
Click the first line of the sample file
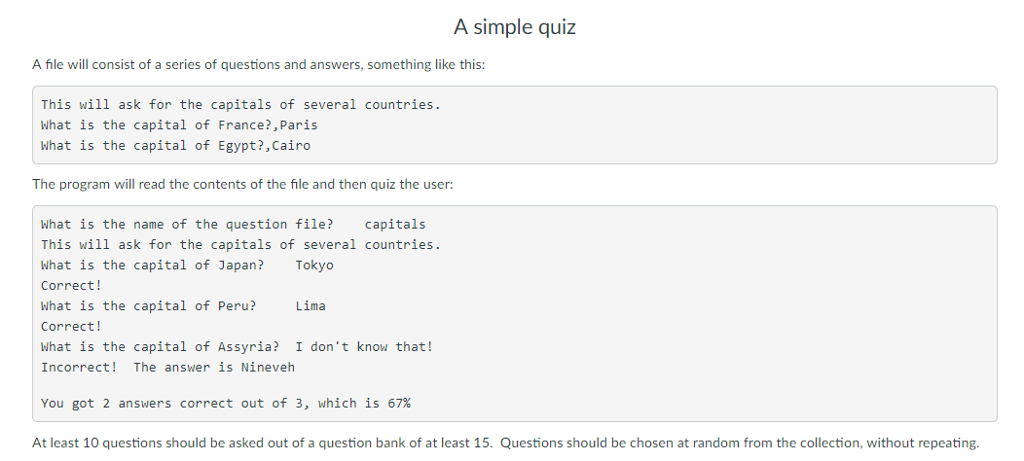click(x=241, y=104)
